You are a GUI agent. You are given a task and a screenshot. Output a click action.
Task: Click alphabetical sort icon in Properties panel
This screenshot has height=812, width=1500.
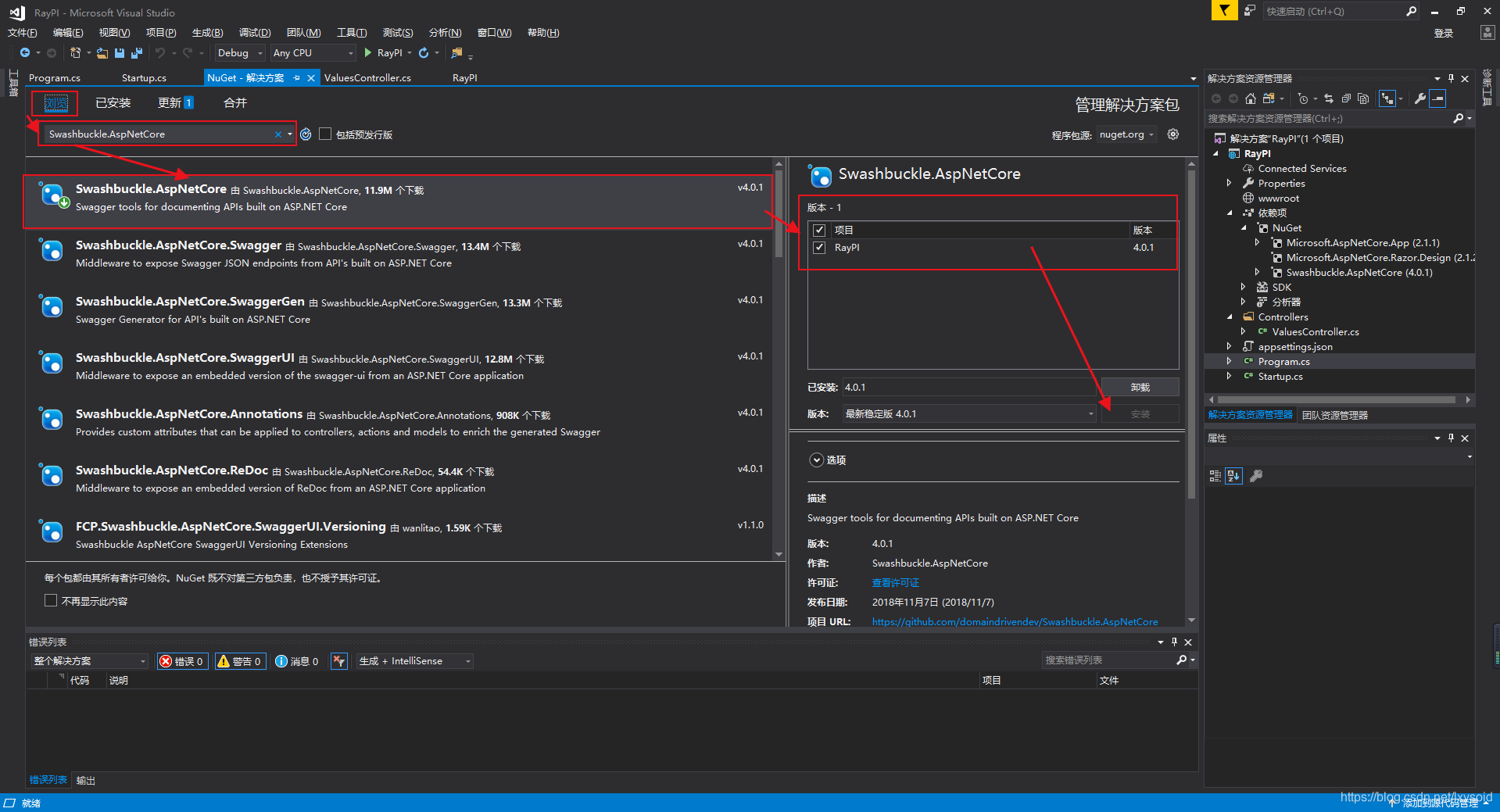pyautogui.click(x=1233, y=476)
